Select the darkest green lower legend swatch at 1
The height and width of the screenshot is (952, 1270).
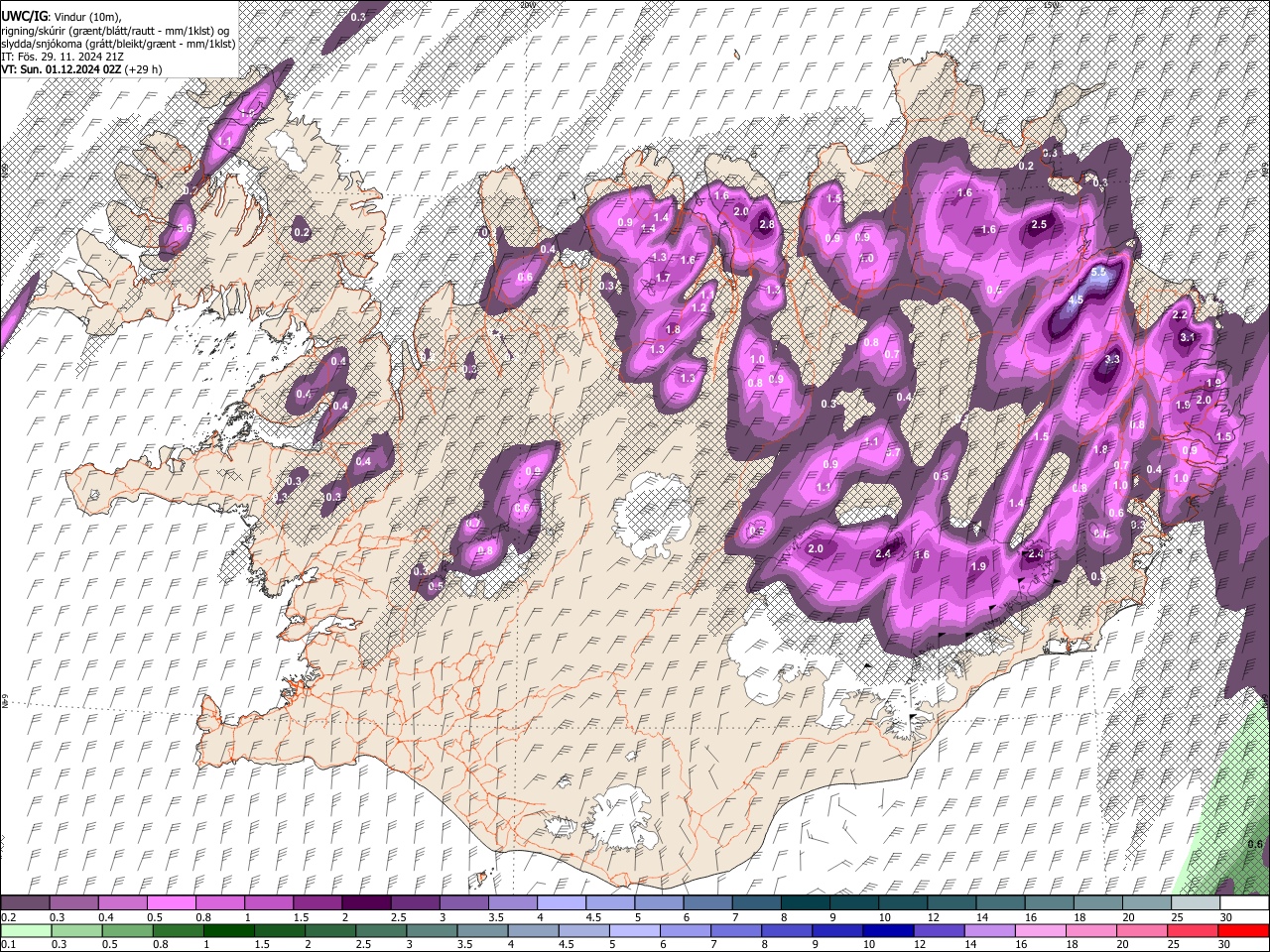228,930
